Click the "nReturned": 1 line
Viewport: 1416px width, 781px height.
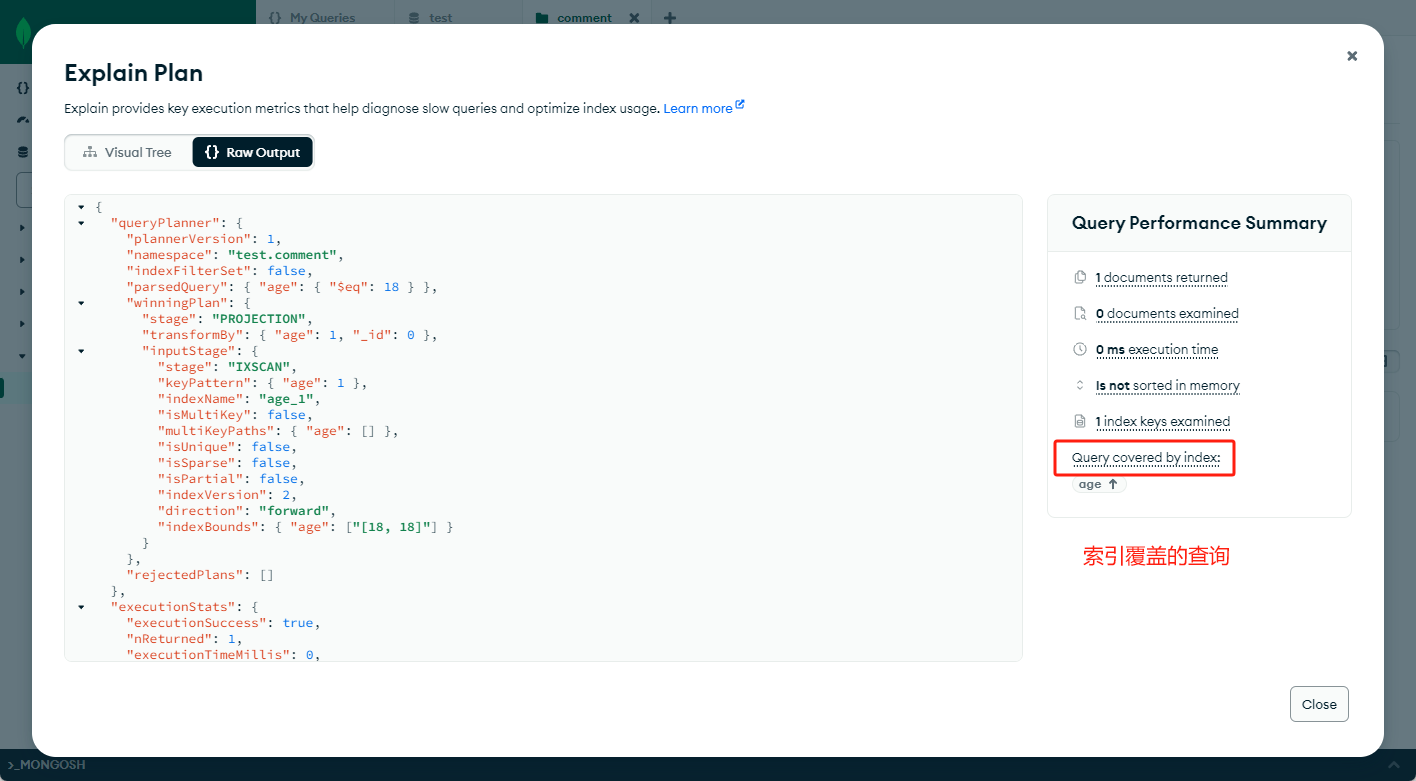tap(184, 639)
